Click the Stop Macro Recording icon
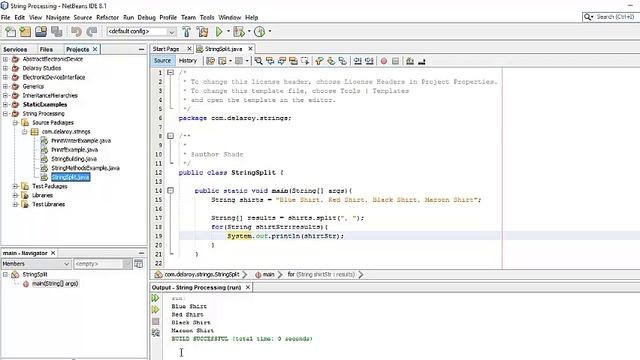This screenshot has width=640, height=360. (395, 61)
